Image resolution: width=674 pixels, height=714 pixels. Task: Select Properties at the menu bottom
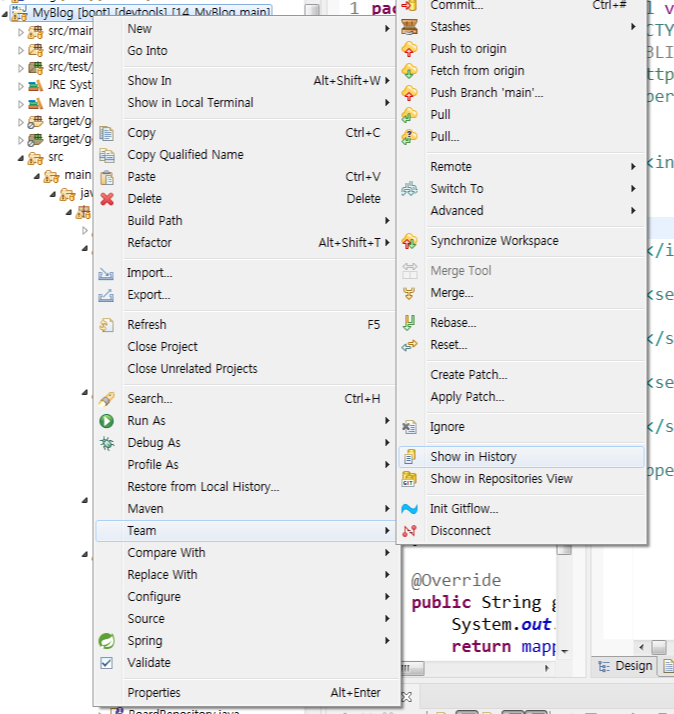(x=154, y=693)
